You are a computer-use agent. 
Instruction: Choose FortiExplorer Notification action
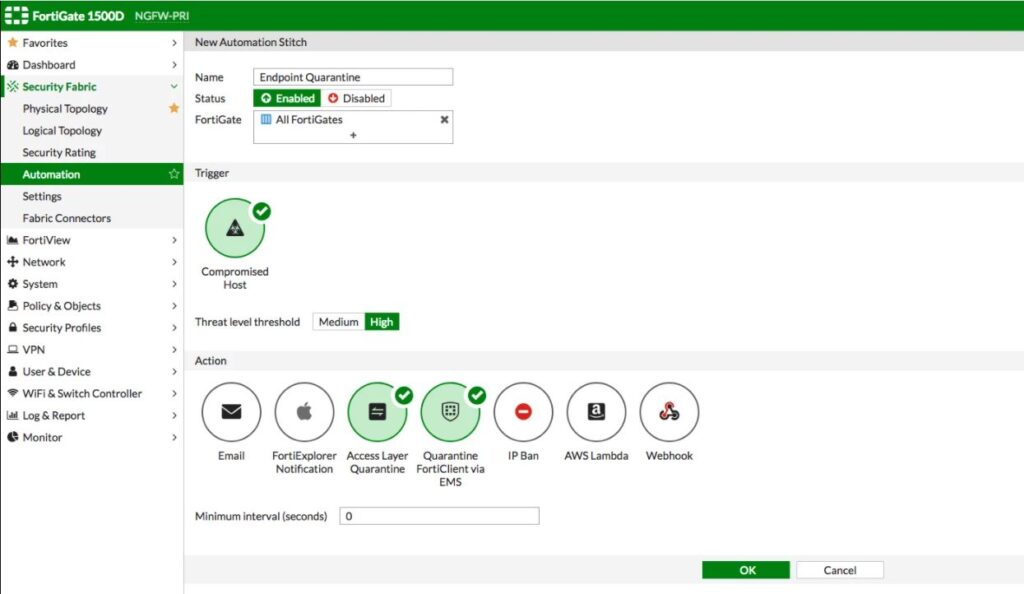(304, 412)
